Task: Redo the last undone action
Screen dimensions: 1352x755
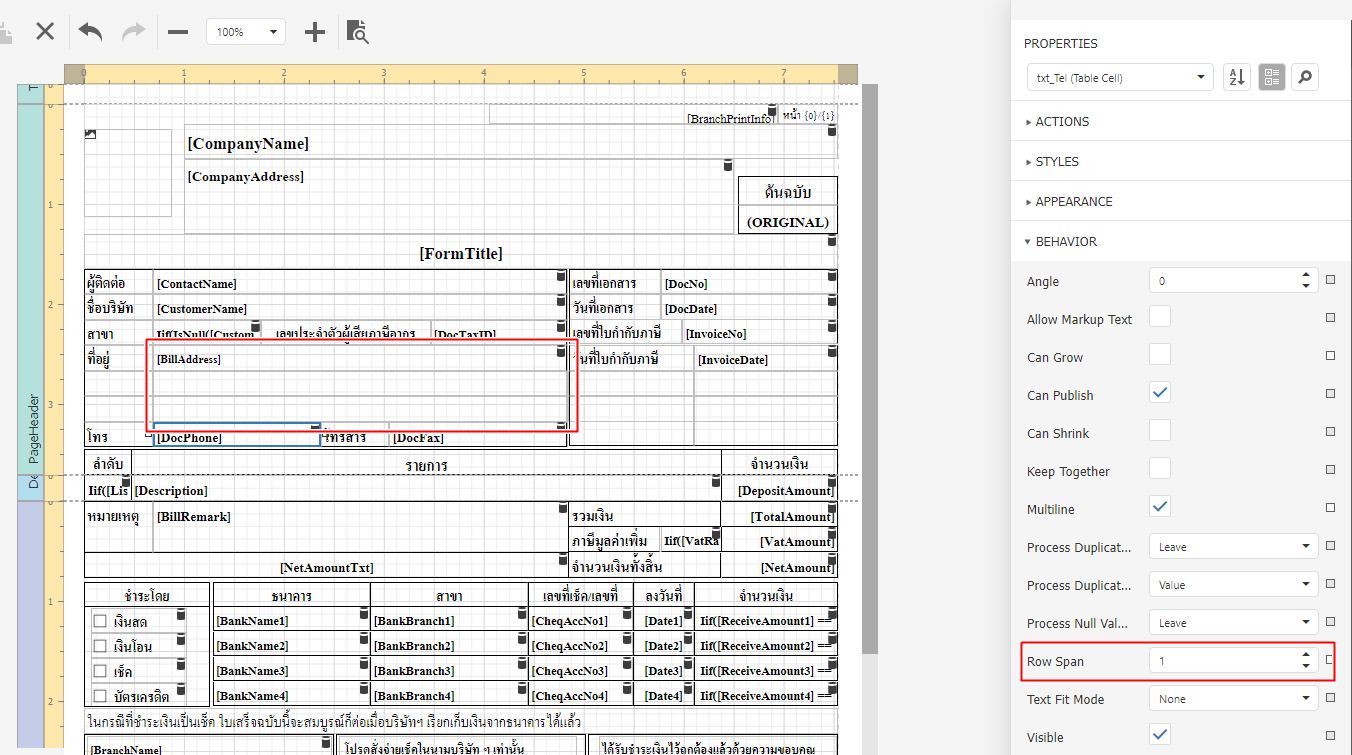Action: click(x=133, y=31)
